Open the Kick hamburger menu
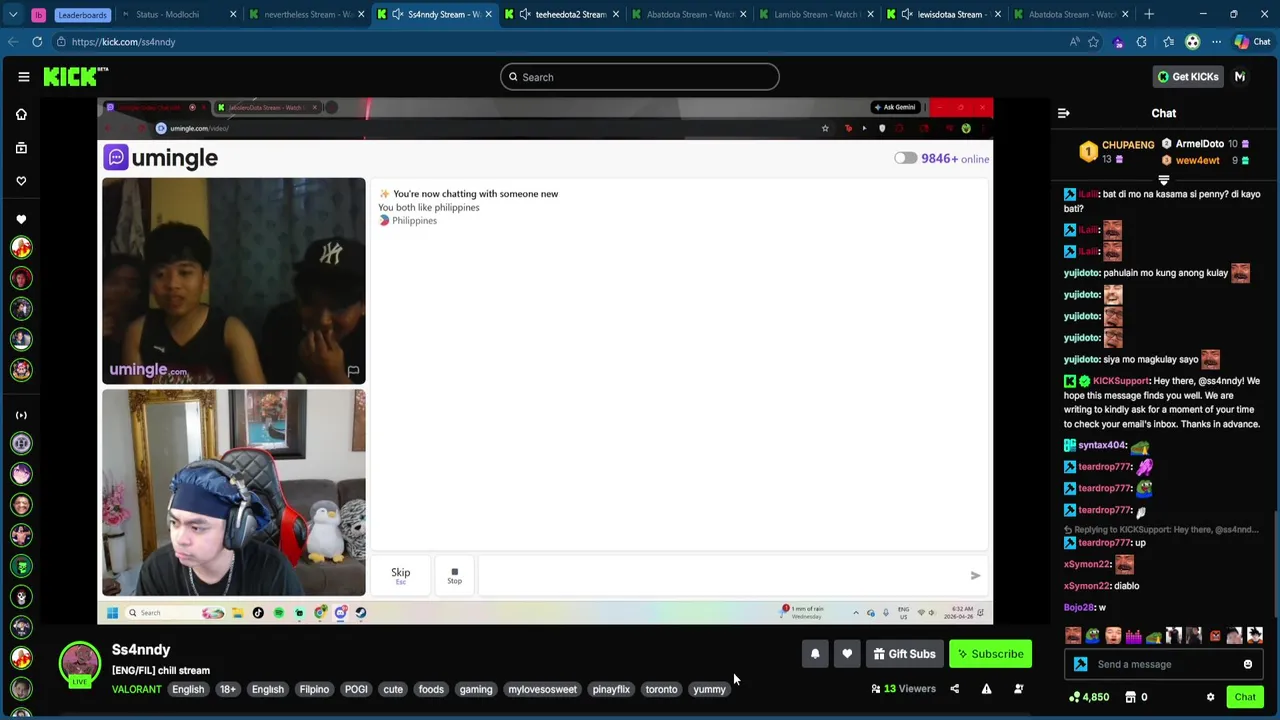The height and width of the screenshot is (720, 1280). click(24, 77)
